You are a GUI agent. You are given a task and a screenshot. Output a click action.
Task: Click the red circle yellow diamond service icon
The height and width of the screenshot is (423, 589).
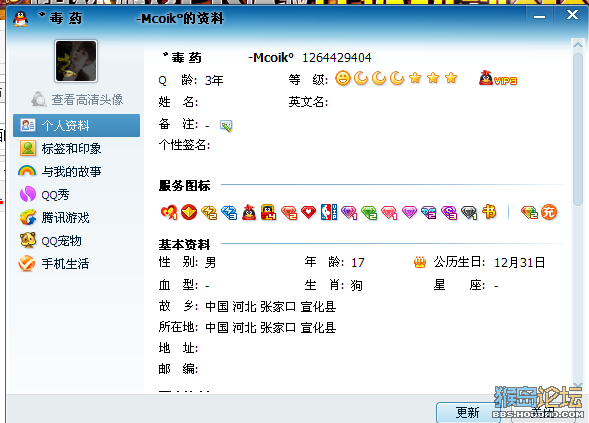click(189, 212)
